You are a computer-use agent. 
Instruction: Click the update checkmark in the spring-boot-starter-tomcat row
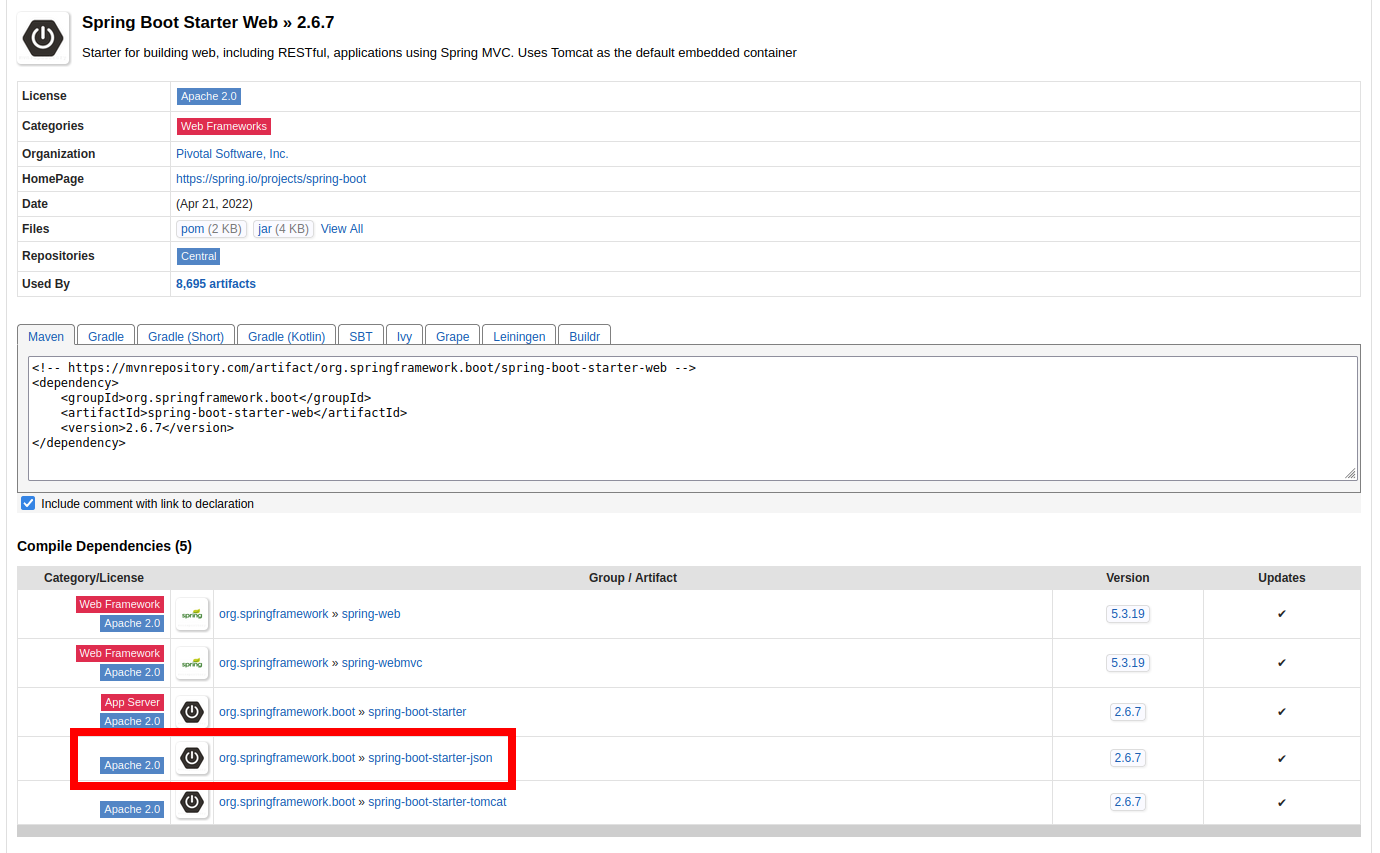[1282, 803]
